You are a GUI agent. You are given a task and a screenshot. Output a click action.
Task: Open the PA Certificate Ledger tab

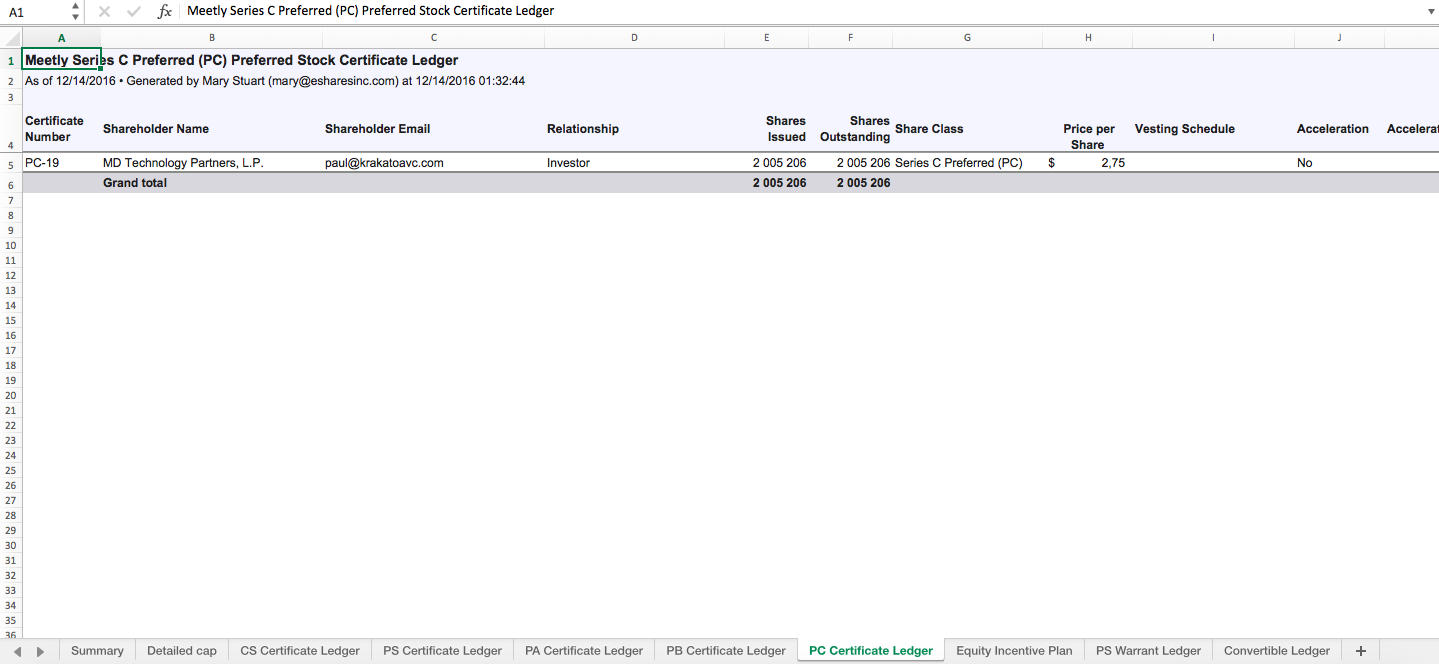pos(584,651)
